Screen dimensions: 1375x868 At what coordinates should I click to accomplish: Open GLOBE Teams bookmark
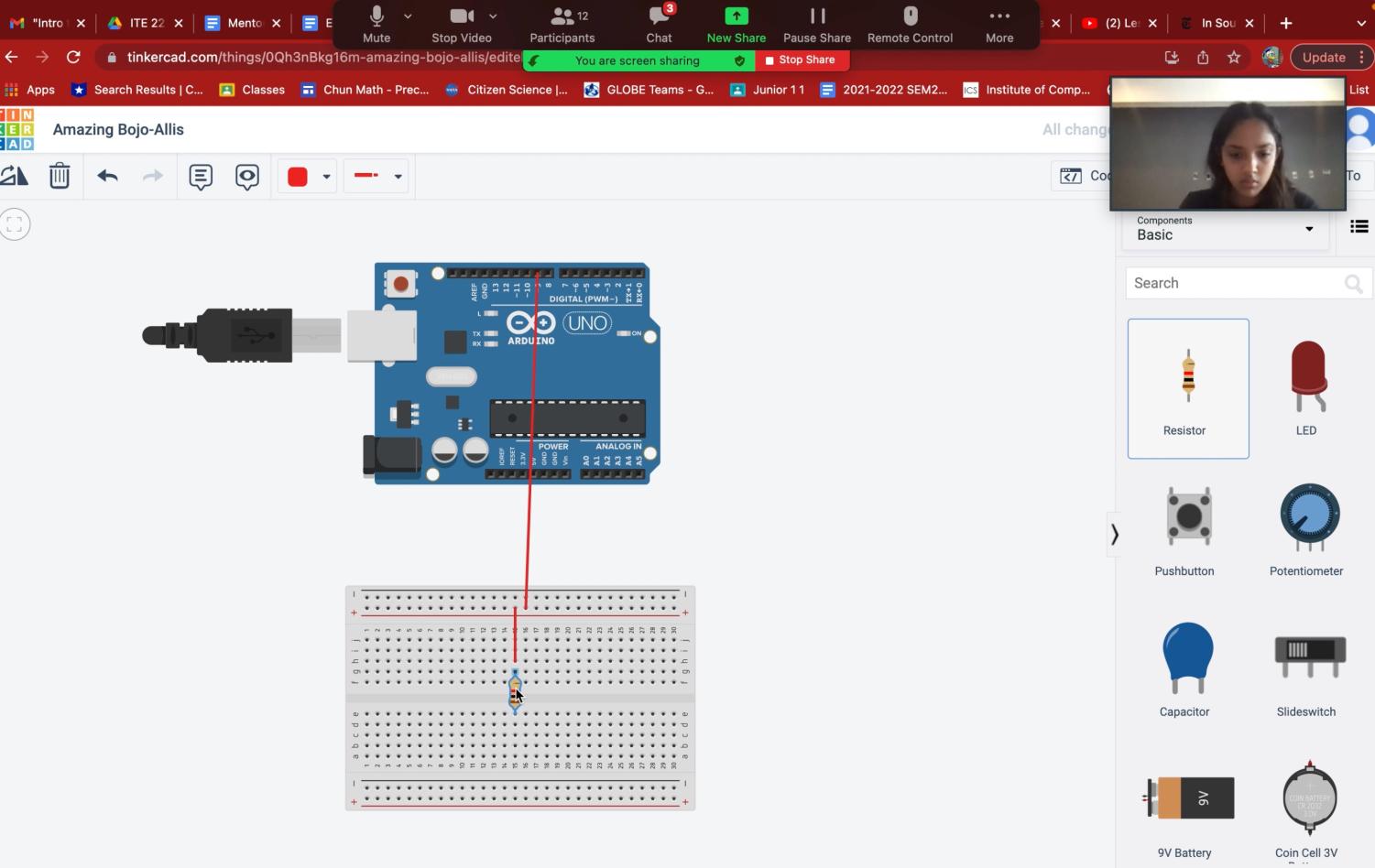pos(649,90)
